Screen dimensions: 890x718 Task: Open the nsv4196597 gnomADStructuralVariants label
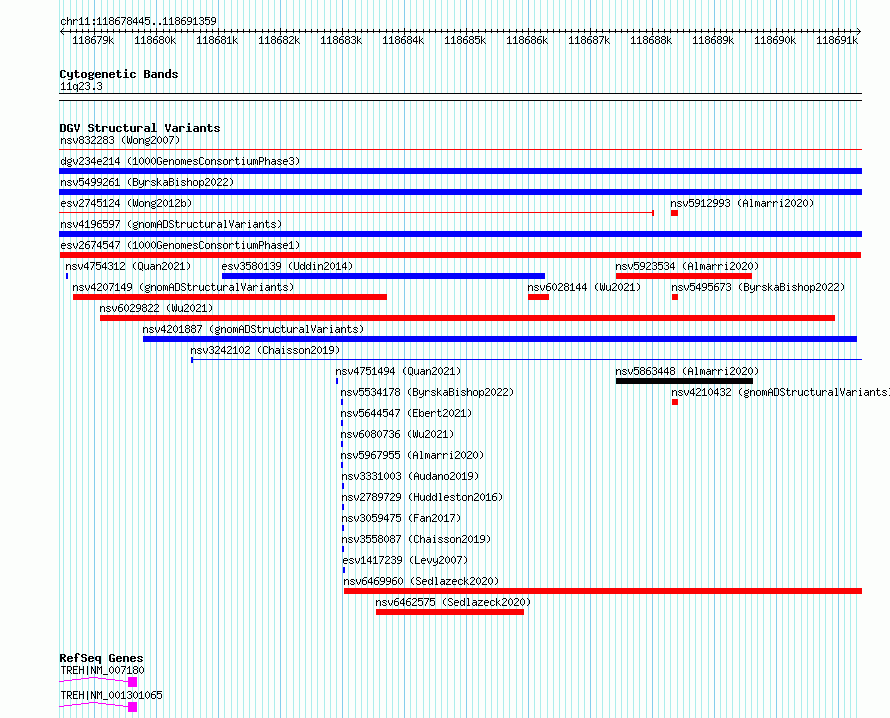point(171,224)
